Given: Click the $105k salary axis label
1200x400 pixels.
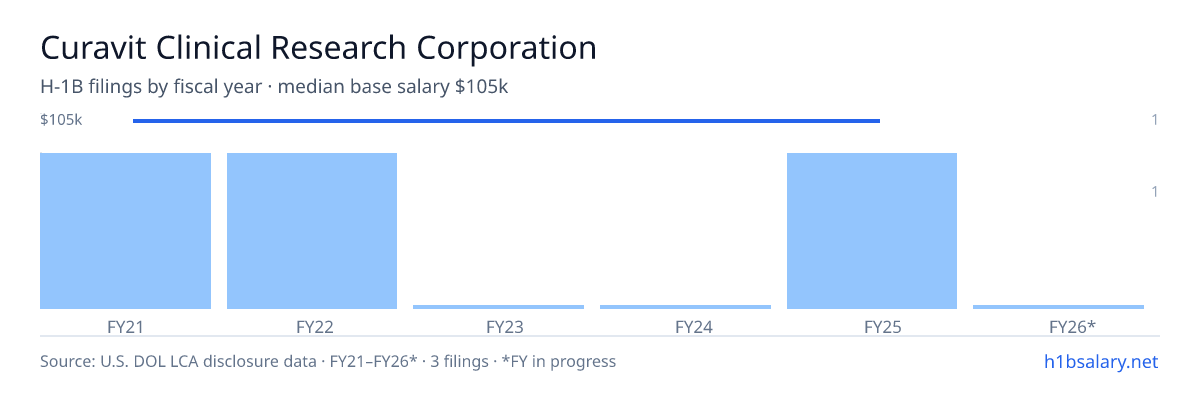Looking at the screenshot, I should click(x=61, y=120).
